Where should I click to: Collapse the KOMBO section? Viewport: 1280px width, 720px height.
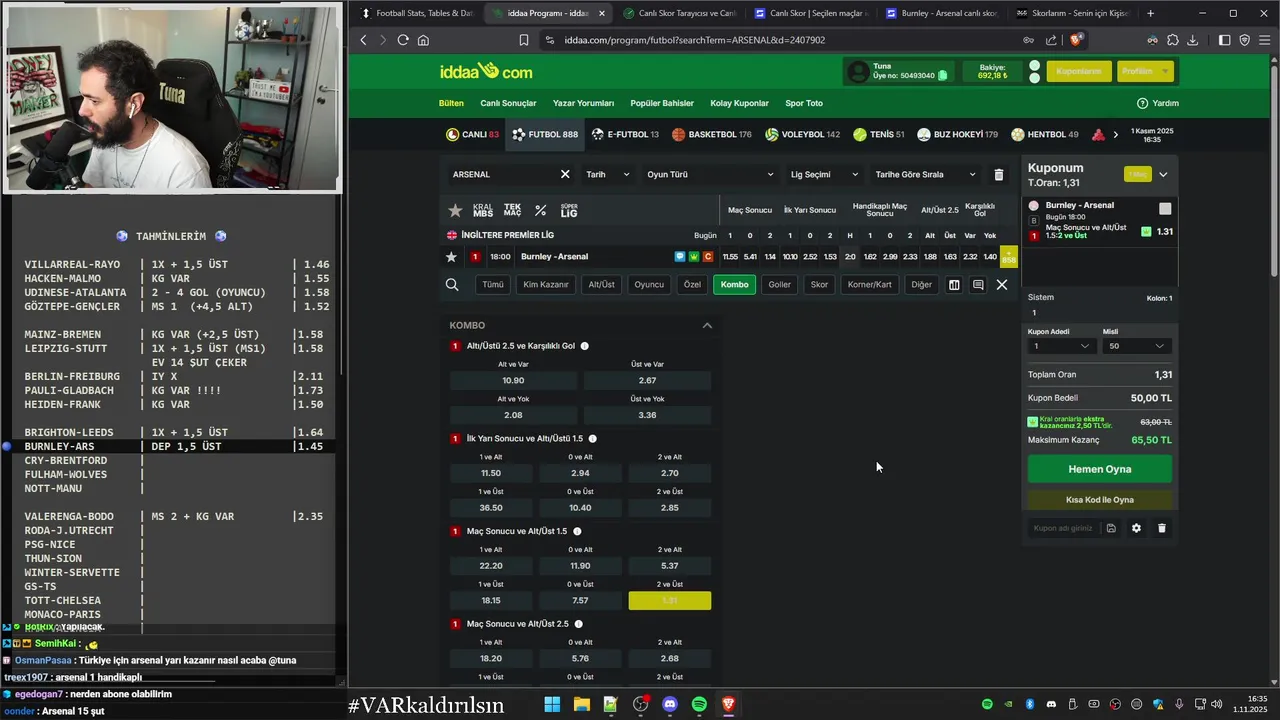point(707,326)
